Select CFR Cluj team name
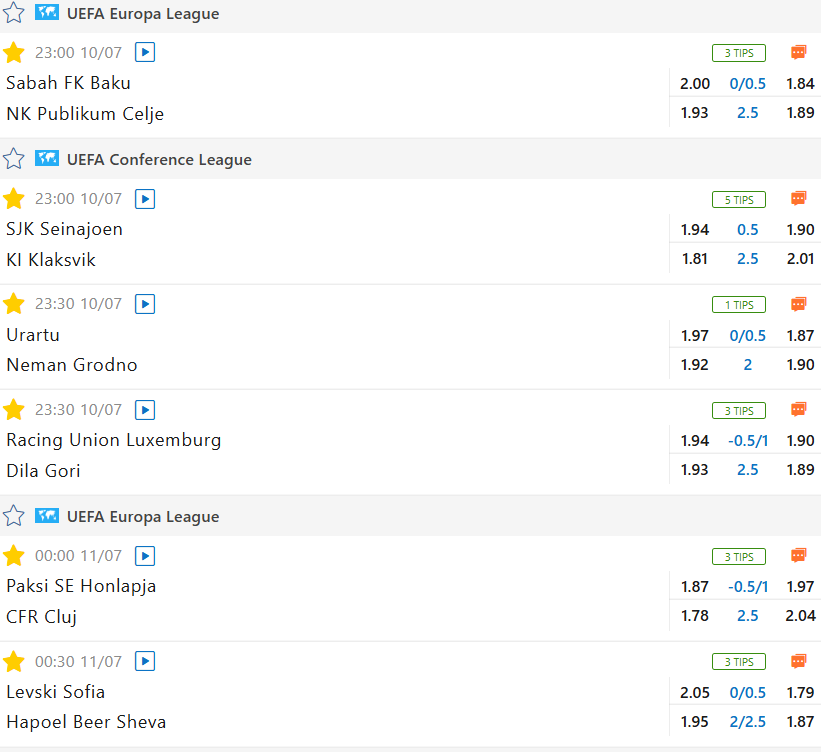The height and width of the screenshot is (752, 821). [42, 617]
